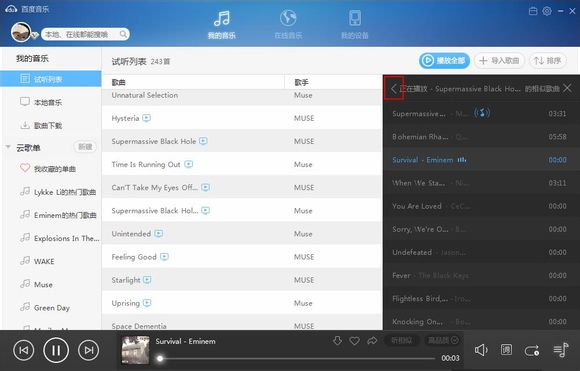This screenshot has height=371, width=580.
Task: Click the Import Songs button
Action: (499, 60)
